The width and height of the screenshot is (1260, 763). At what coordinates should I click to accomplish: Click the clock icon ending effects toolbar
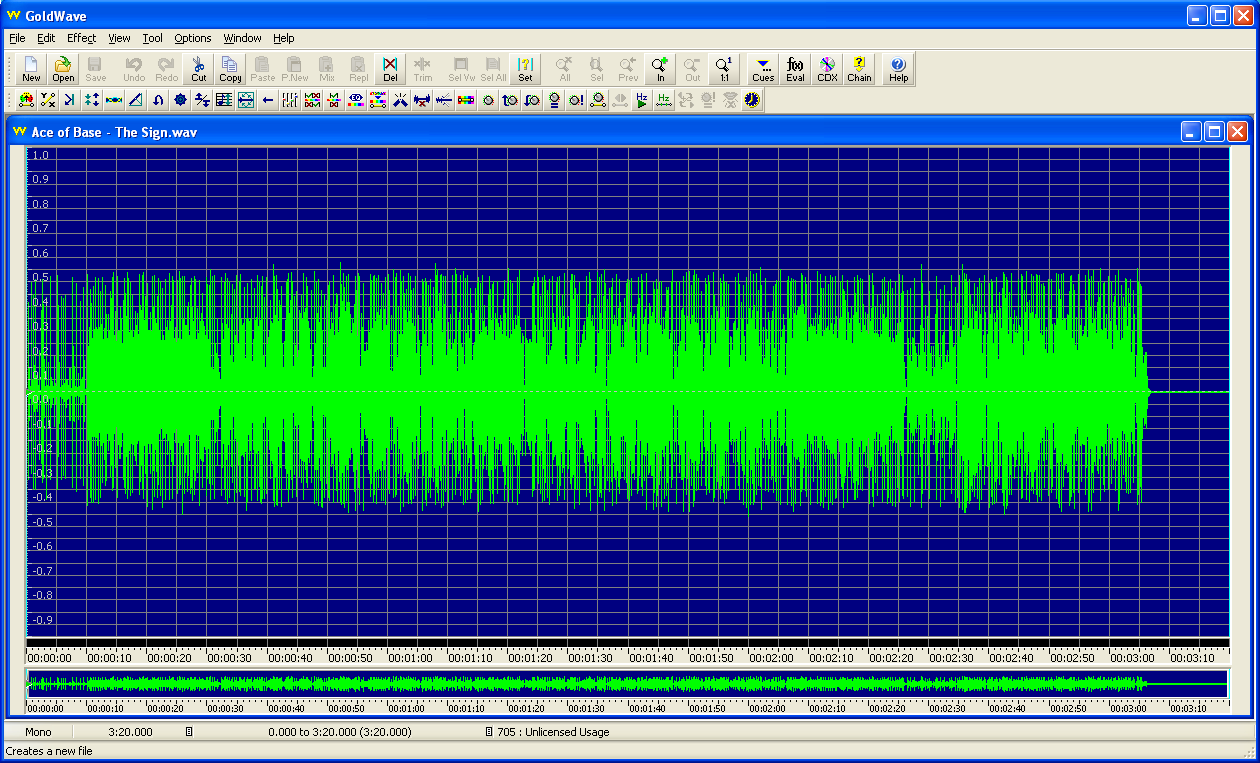[x=752, y=100]
